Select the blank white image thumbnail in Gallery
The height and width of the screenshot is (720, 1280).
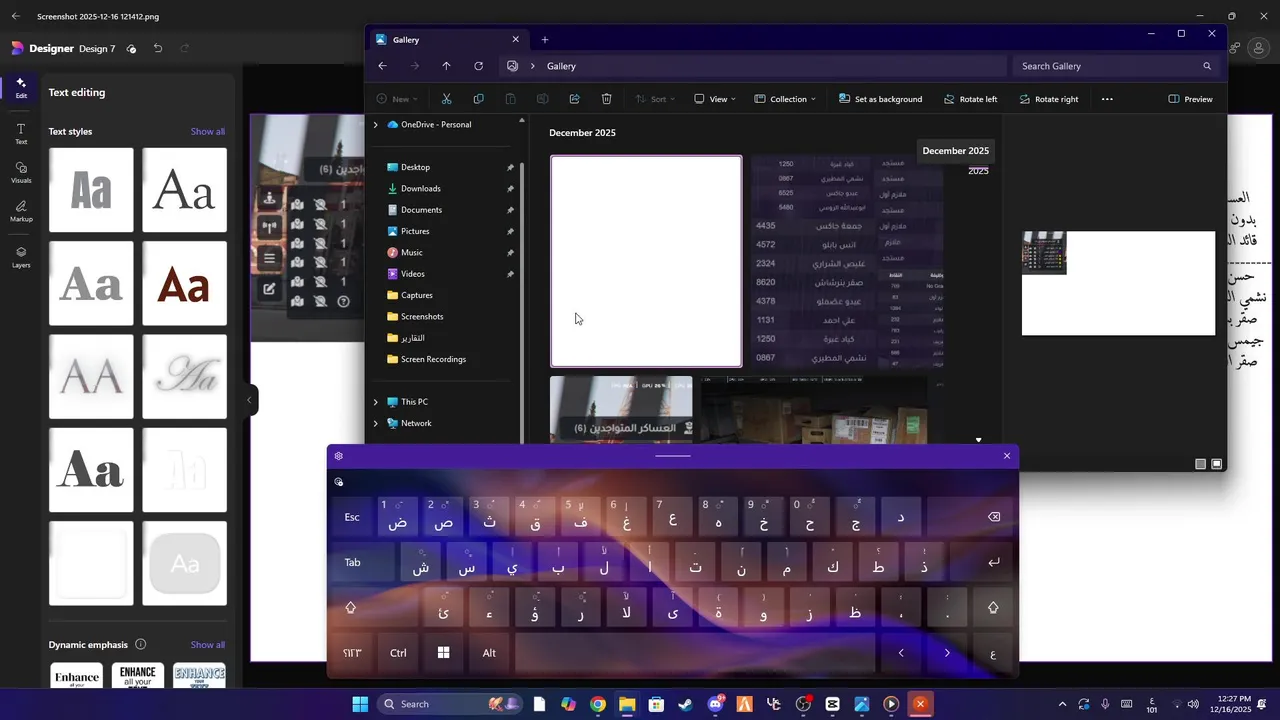646,261
